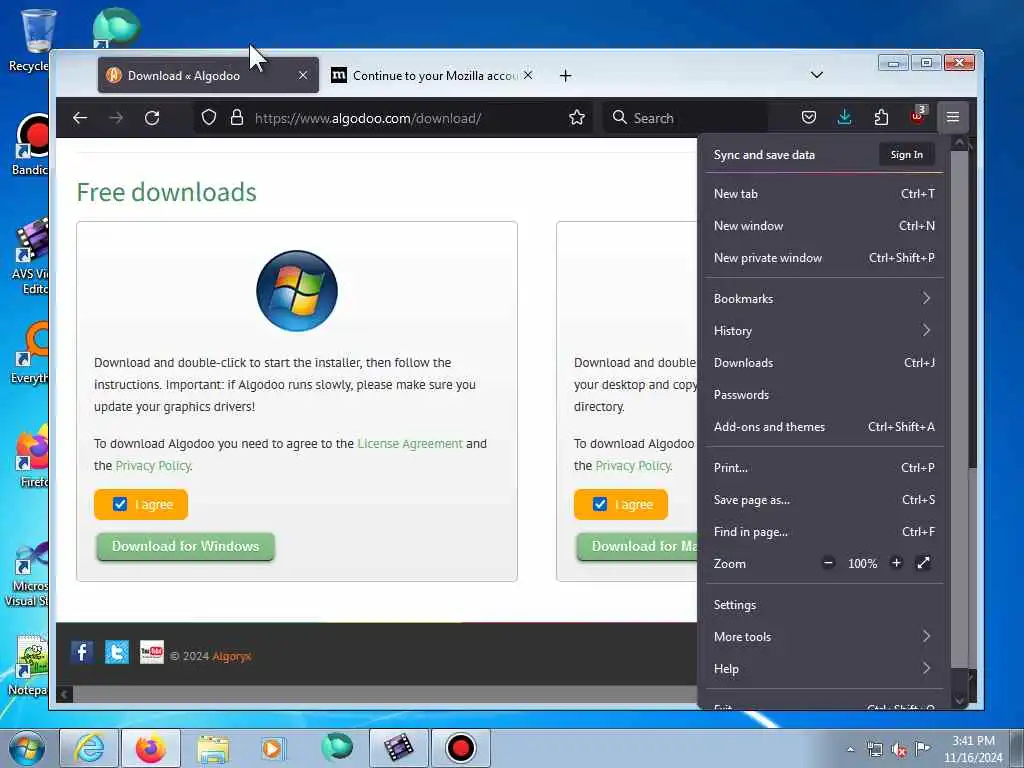
Task: Choose New window from the menu
Action: pyautogui.click(x=824, y=225)
